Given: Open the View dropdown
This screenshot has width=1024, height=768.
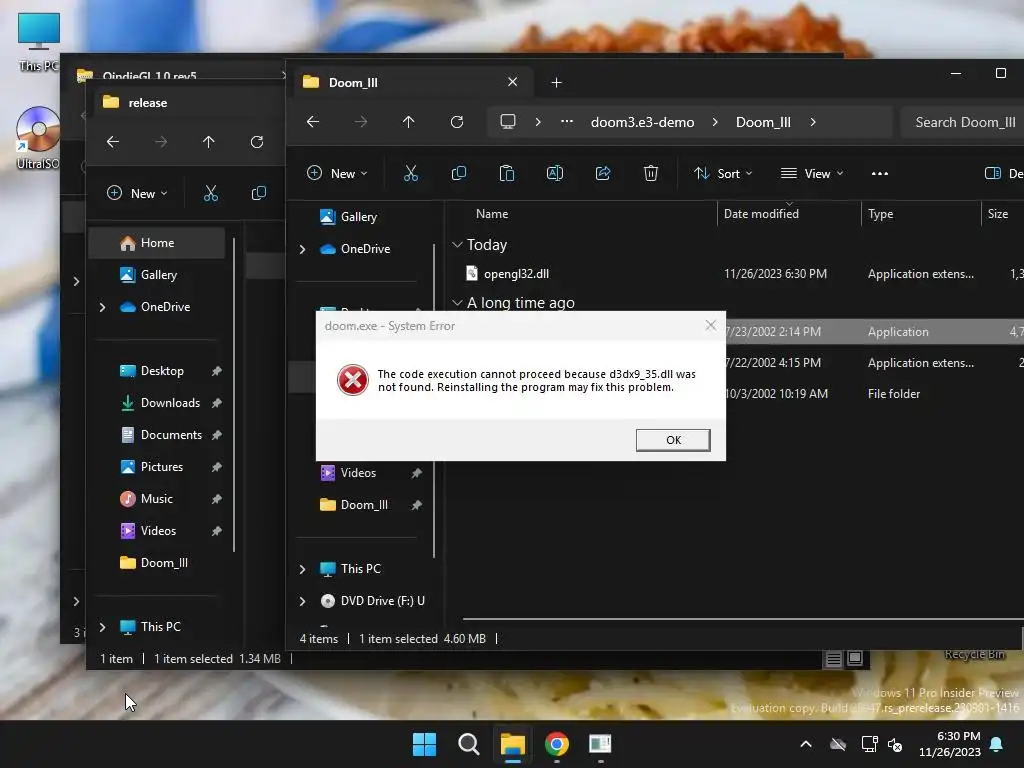Looking at the screenshot, I should tap(812, 173).
